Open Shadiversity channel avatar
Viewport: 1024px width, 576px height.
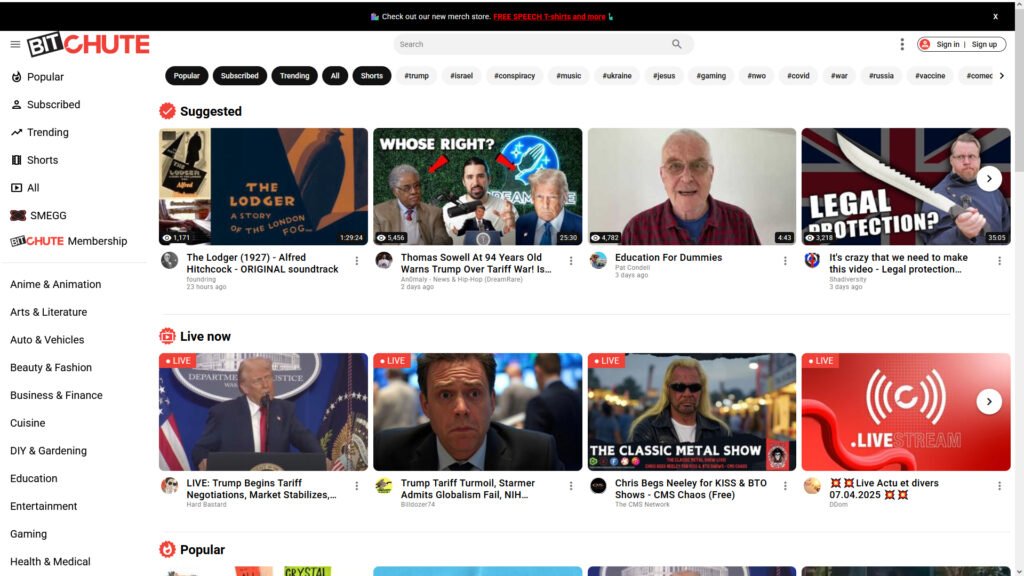click(x=812, y=261)
